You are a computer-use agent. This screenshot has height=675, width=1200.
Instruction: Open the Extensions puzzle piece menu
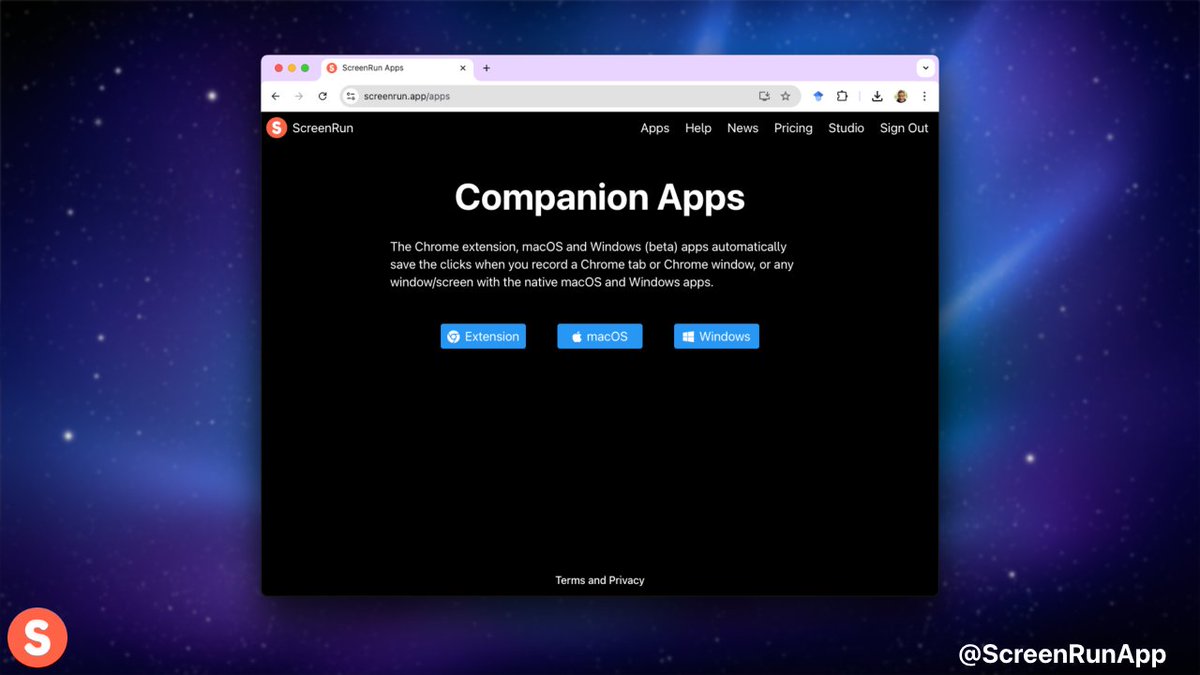click(x=842, y=96)
